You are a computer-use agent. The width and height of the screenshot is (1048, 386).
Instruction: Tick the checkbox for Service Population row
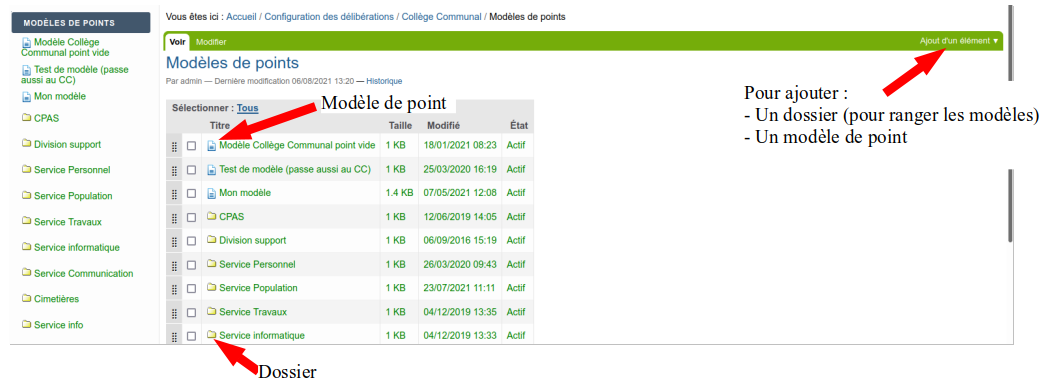point(191,289)
